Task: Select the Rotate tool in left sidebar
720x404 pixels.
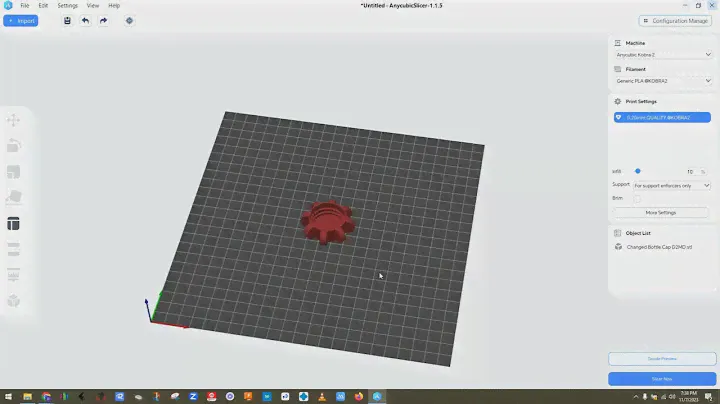Action: tap(14, 146)
